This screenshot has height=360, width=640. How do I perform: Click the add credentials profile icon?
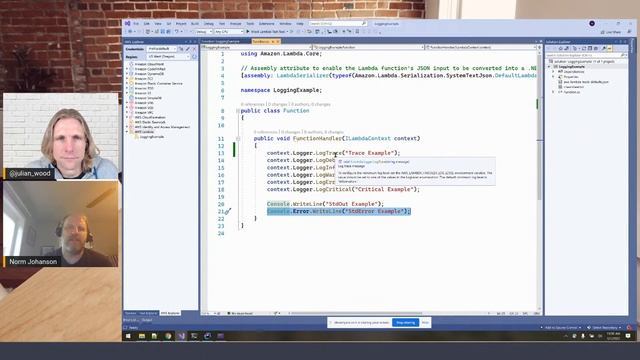[181, 49]
